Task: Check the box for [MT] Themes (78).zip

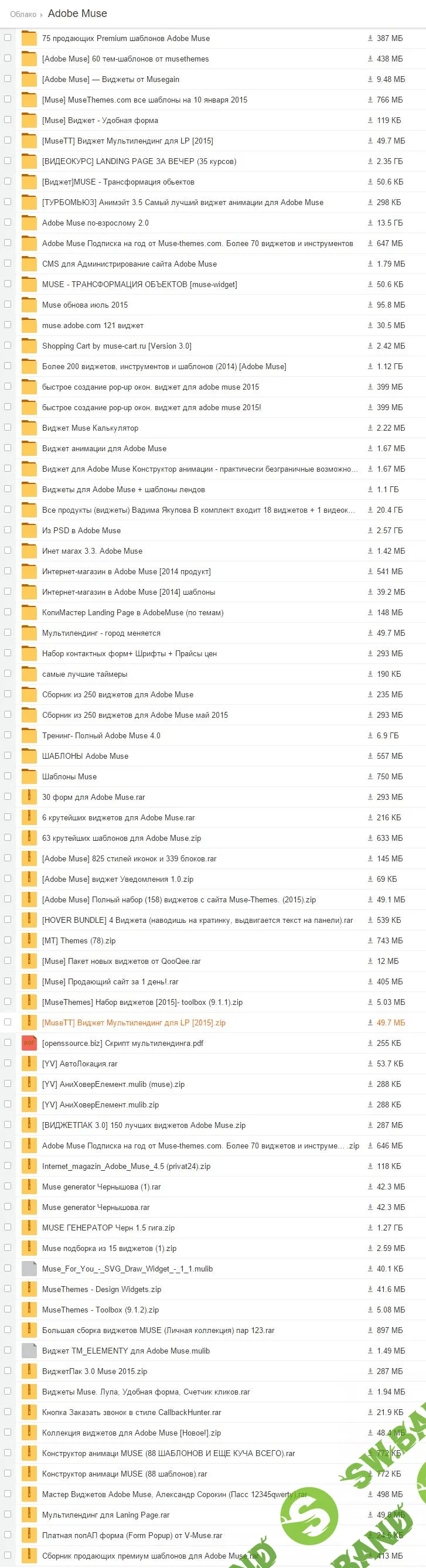Action: point(7,940)
